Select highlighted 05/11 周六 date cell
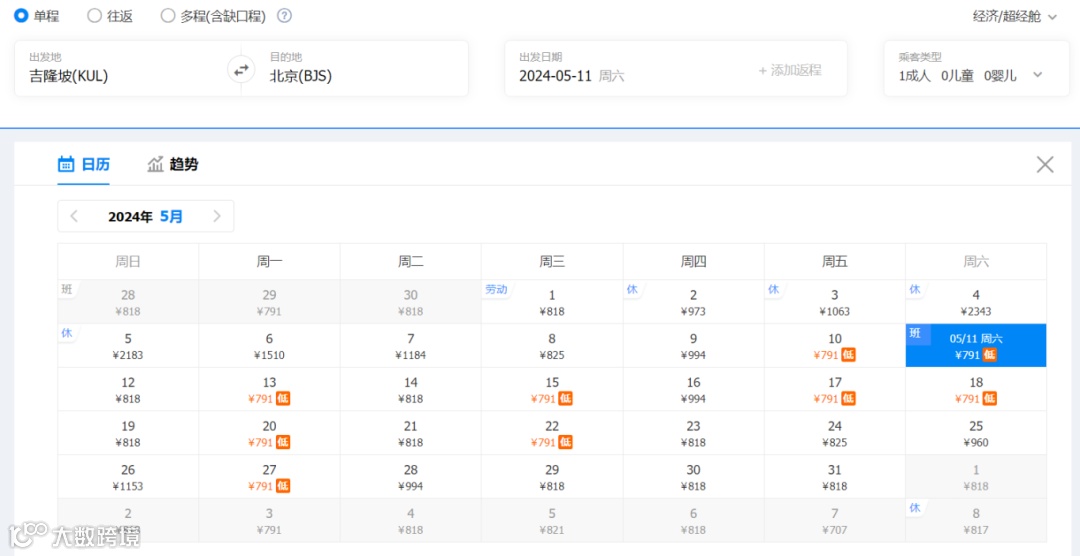This screenshot has width=1080, height=556. pyautogui.click(x=976, y=346)
